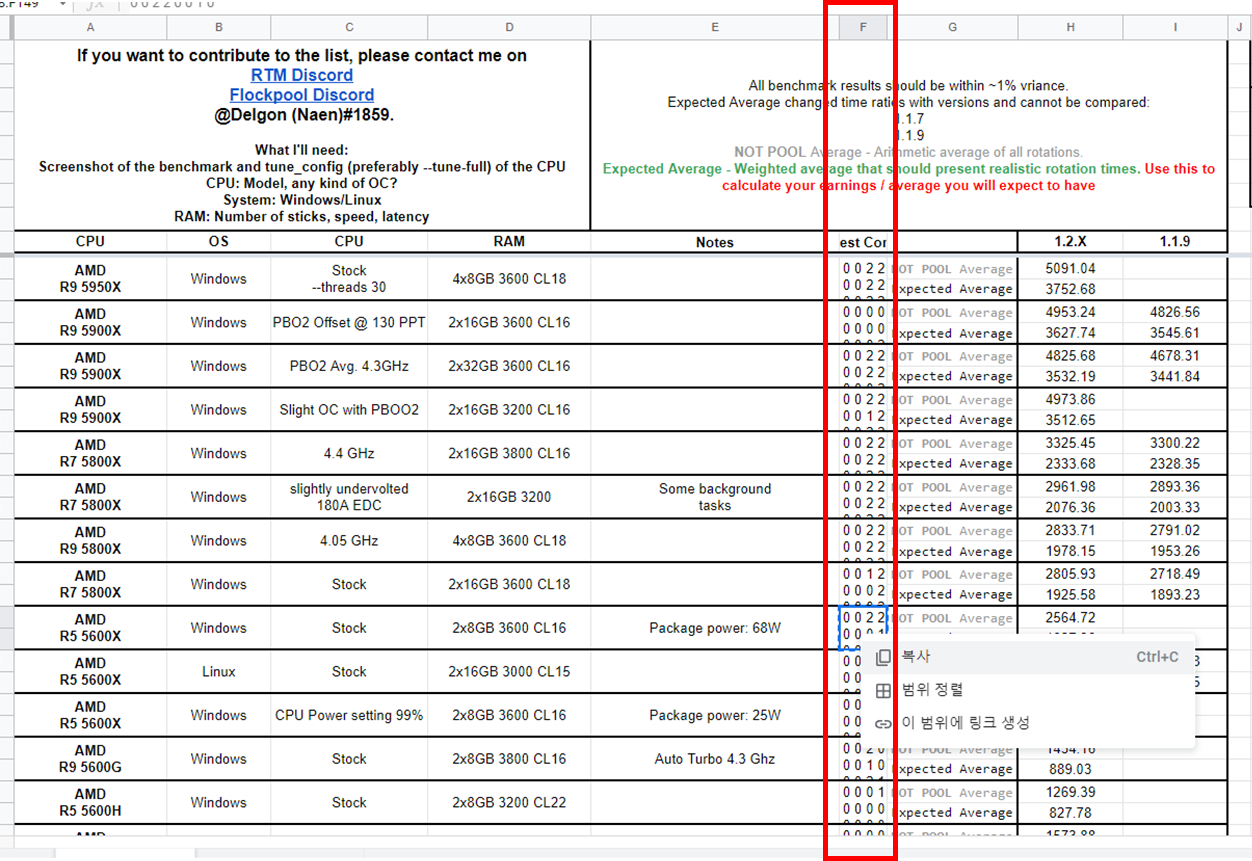Select the '2x32GB 3600 CL16' cell

coord(509,366)
